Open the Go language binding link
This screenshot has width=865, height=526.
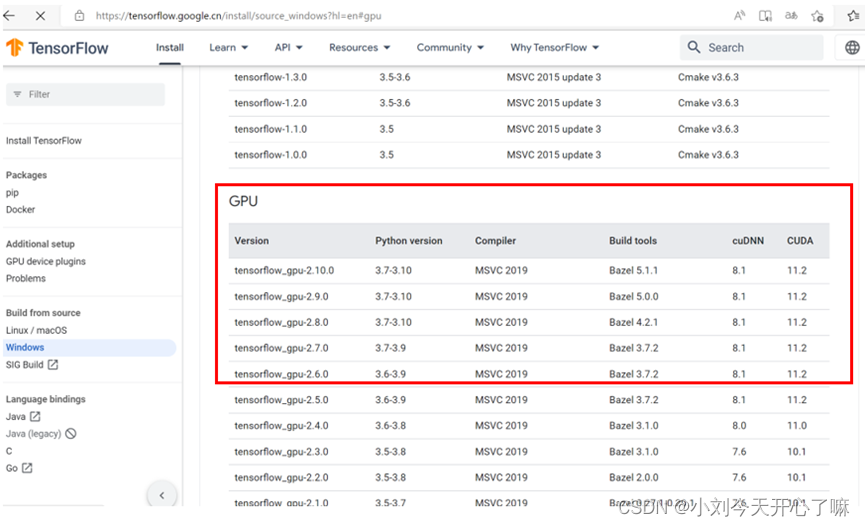[x=12, y=468]
